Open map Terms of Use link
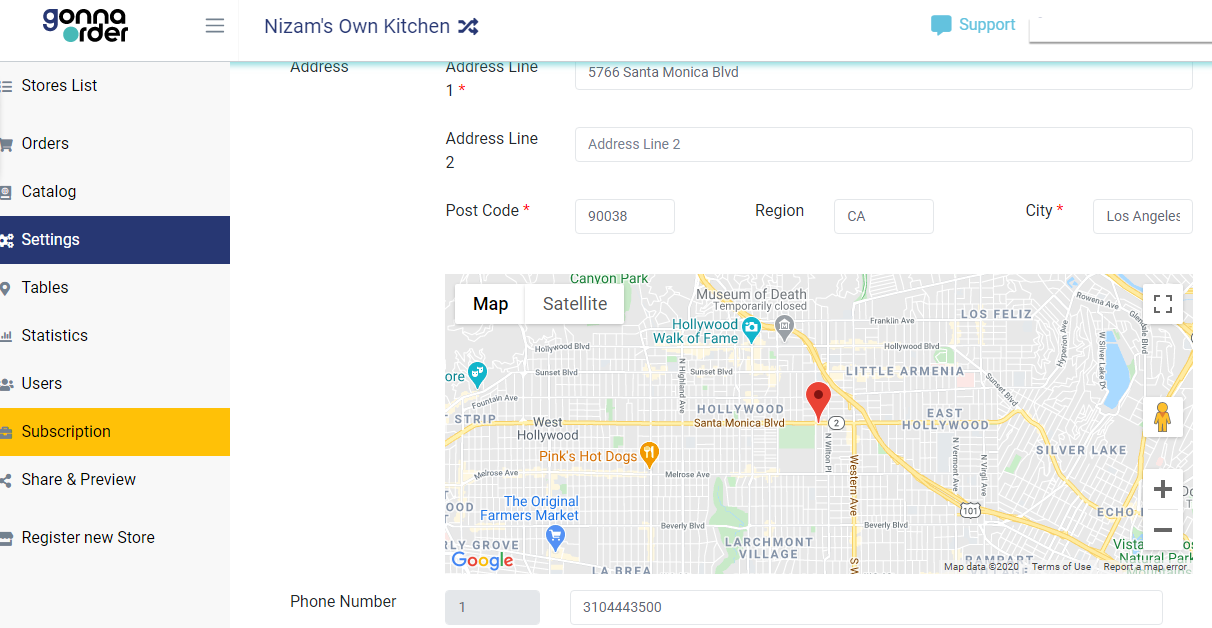The image size is (1212, 628). coord(1061,567)
